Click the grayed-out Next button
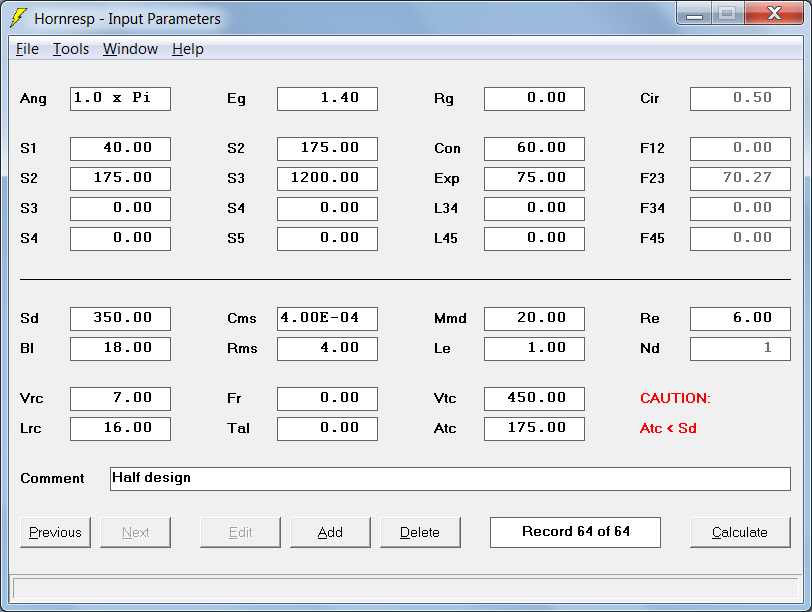Image resolution: width=812 pixels, height=612 pixels. (x=135, y=532)
